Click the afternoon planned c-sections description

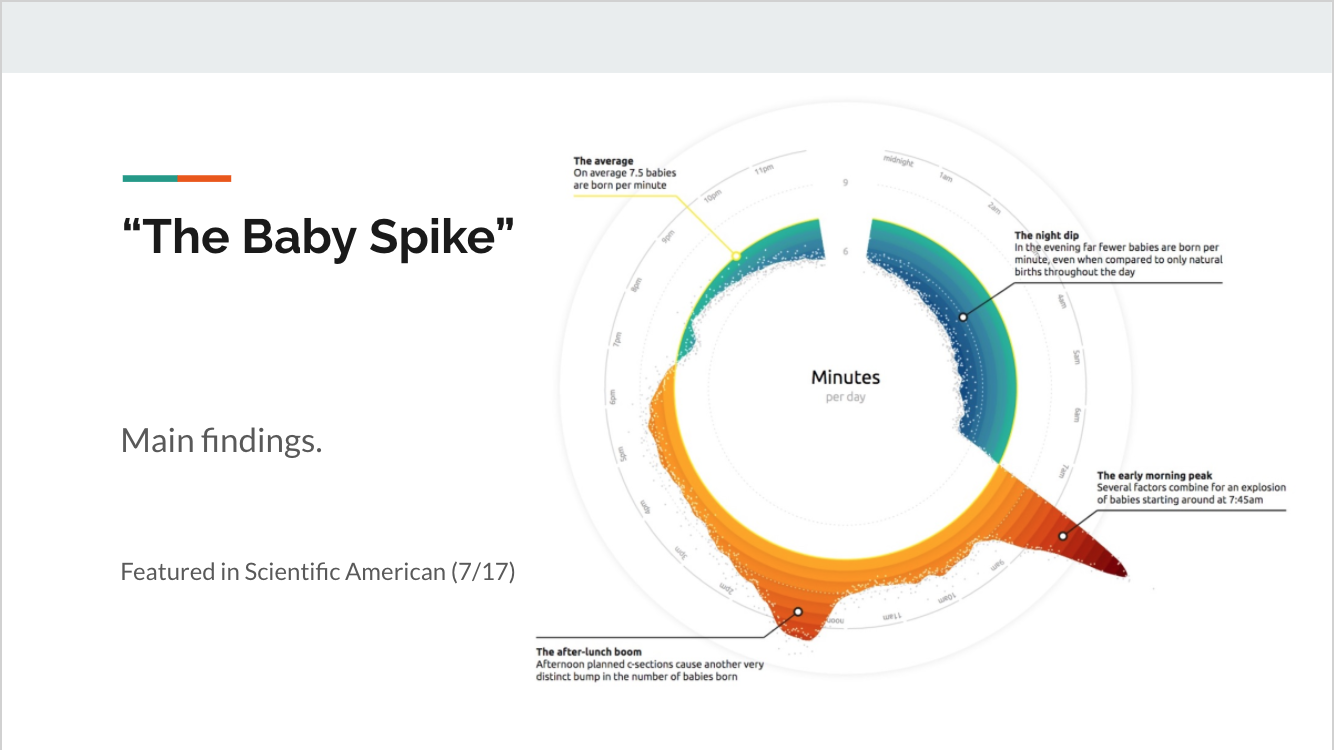tap(650, 670)
